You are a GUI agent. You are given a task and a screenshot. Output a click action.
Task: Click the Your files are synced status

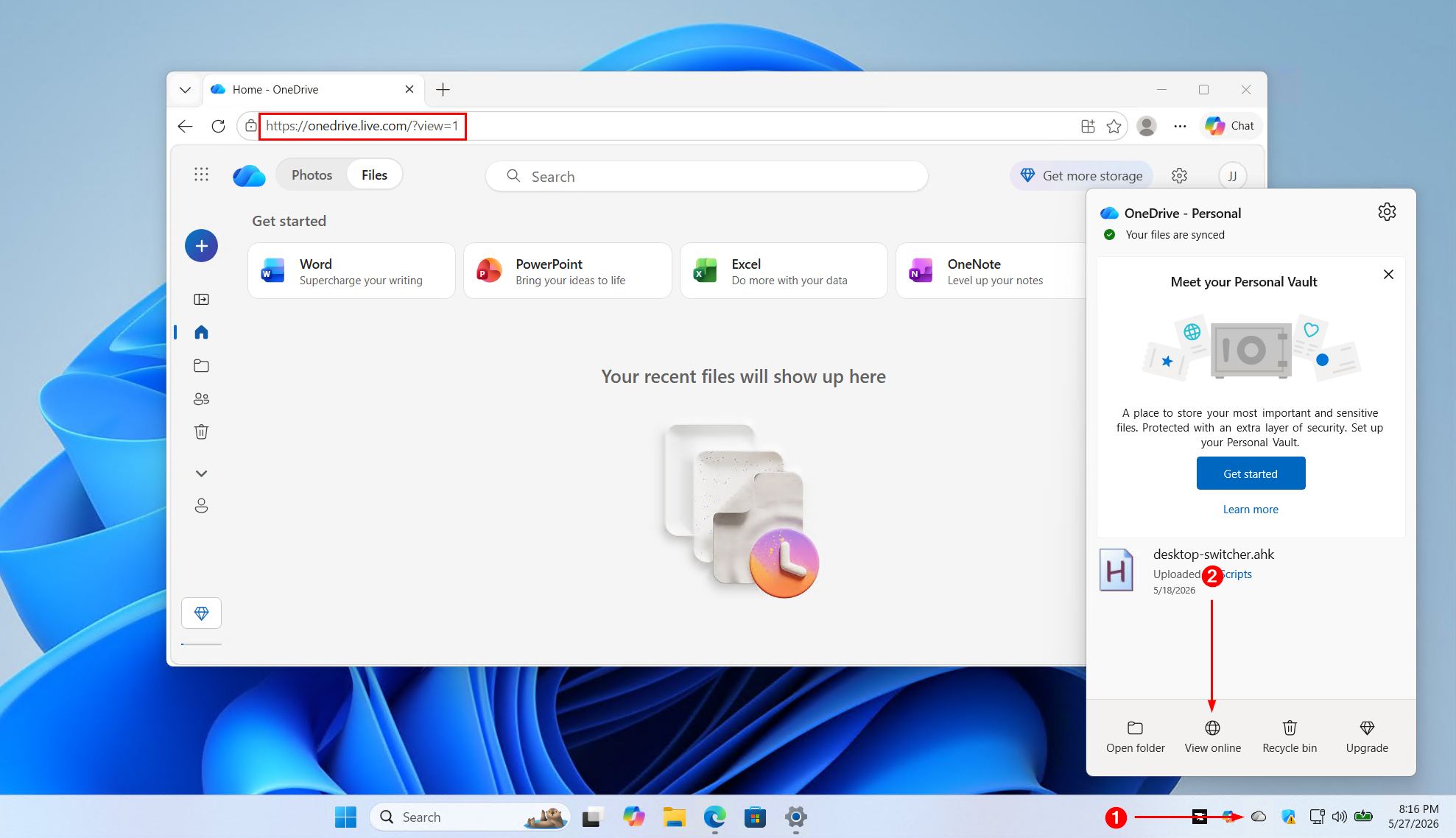1175,235
